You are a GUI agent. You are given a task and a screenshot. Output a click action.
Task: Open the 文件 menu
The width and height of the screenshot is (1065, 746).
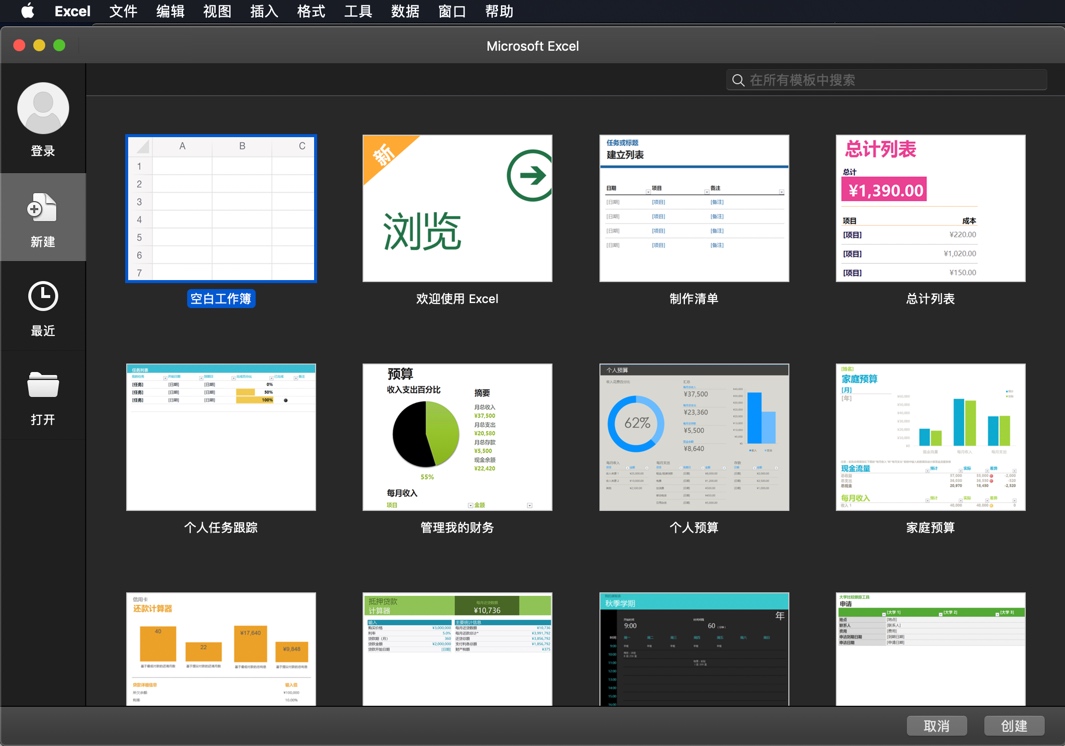123,12
